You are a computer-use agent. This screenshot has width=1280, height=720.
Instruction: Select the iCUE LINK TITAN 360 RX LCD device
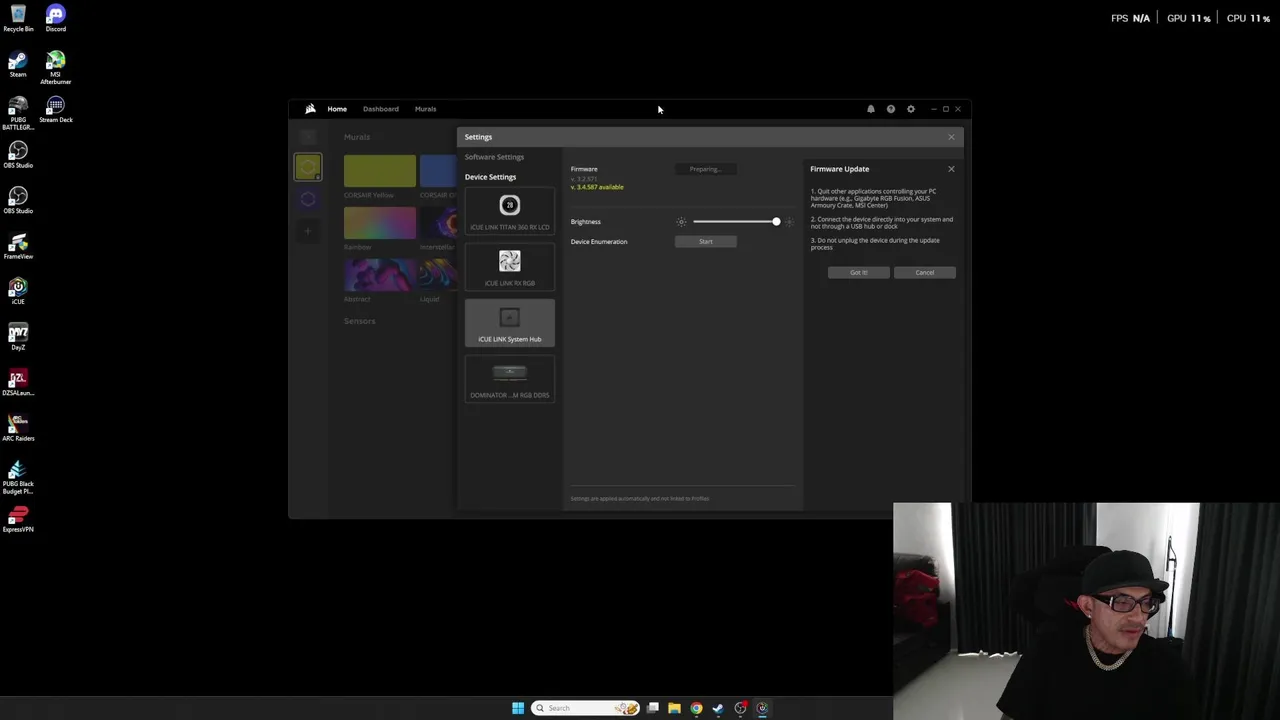510,213
